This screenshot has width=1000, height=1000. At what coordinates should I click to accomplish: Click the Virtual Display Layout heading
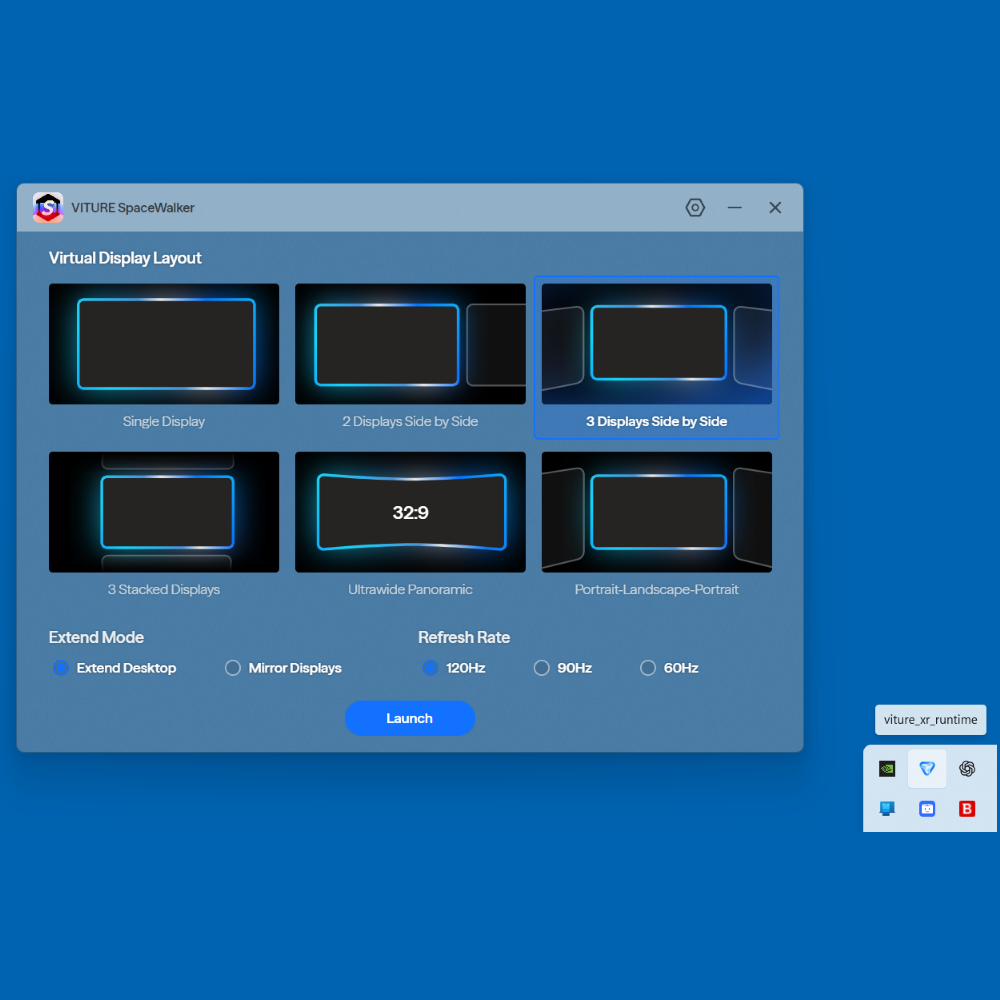coord(125,258)
